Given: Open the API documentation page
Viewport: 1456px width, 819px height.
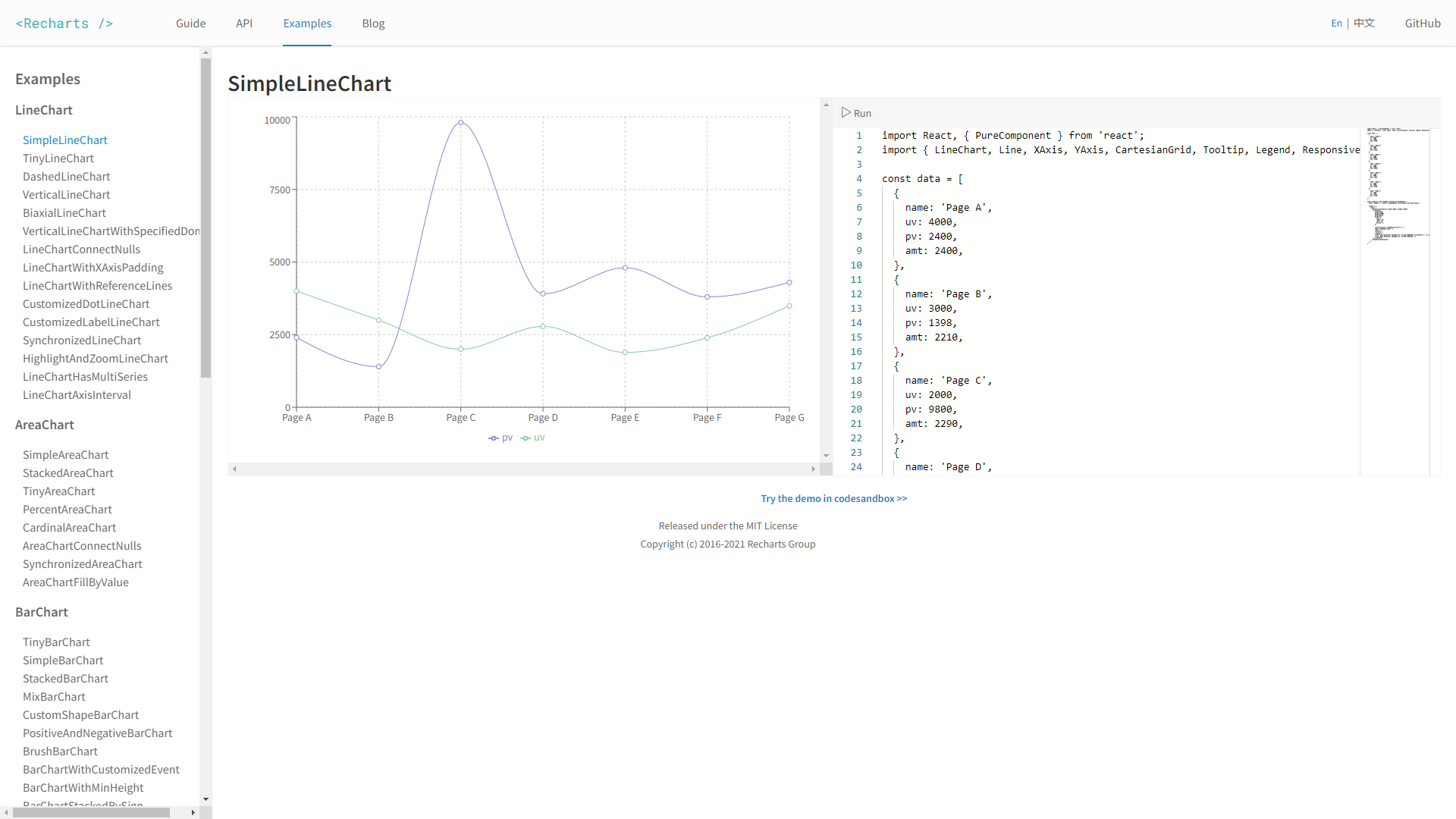Looking at the screenshot, I should [244, 23].
